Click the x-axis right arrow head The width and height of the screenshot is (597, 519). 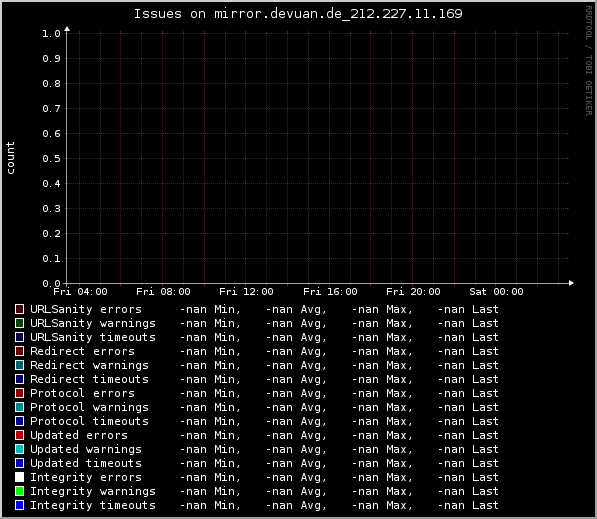click(x=571, y=283)
